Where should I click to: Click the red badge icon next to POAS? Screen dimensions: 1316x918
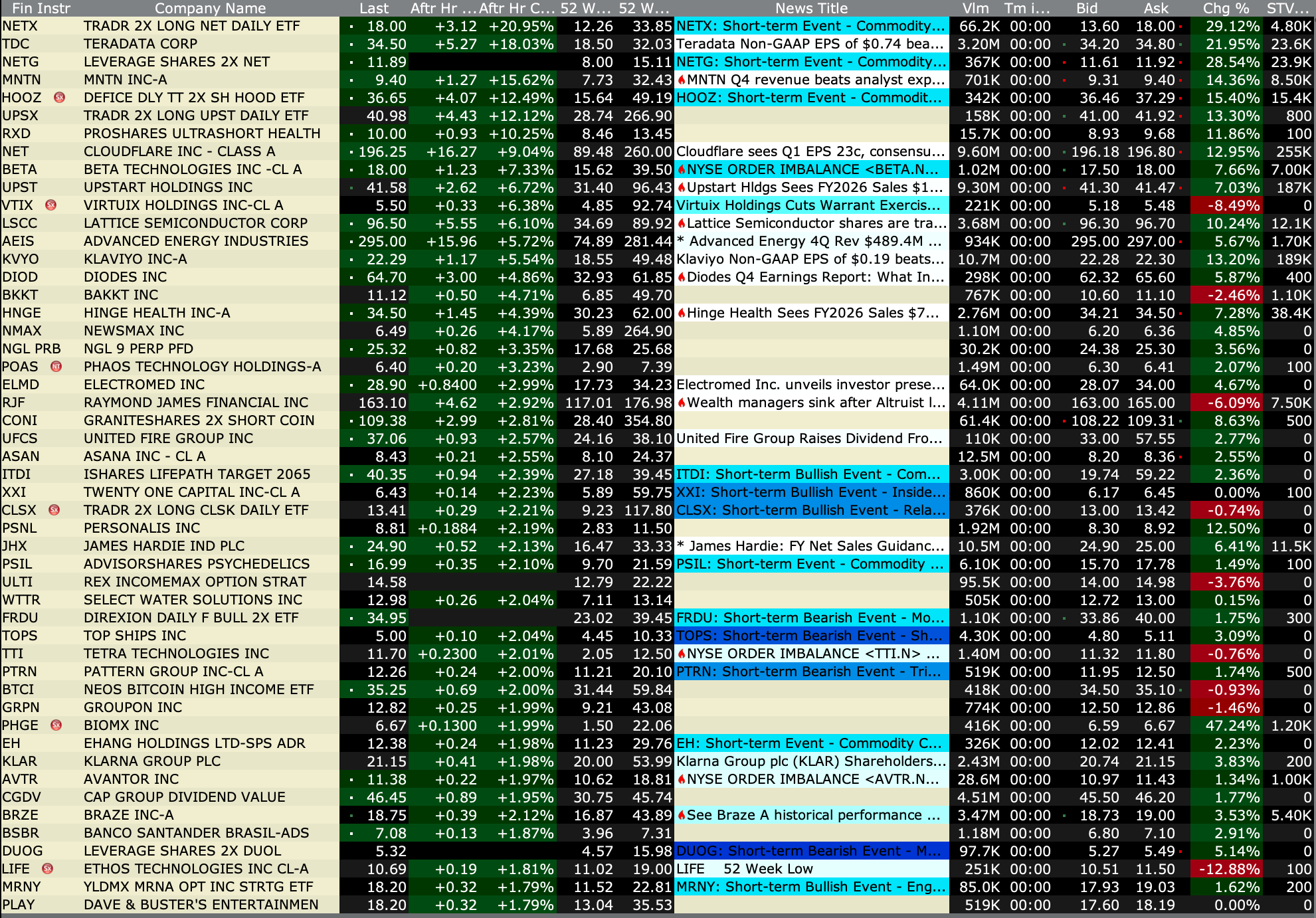tap(56, 367)
